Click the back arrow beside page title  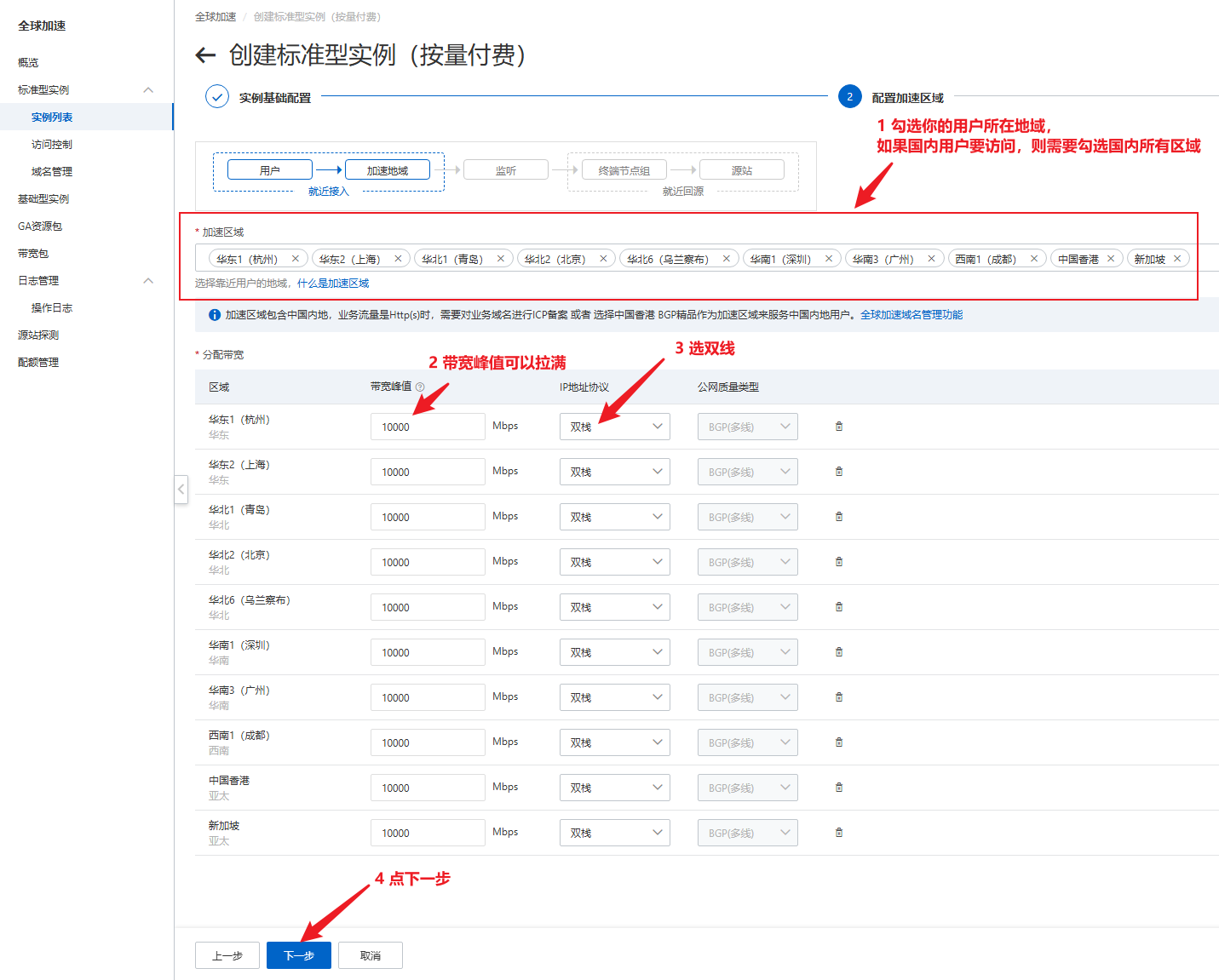click(205, 56)
